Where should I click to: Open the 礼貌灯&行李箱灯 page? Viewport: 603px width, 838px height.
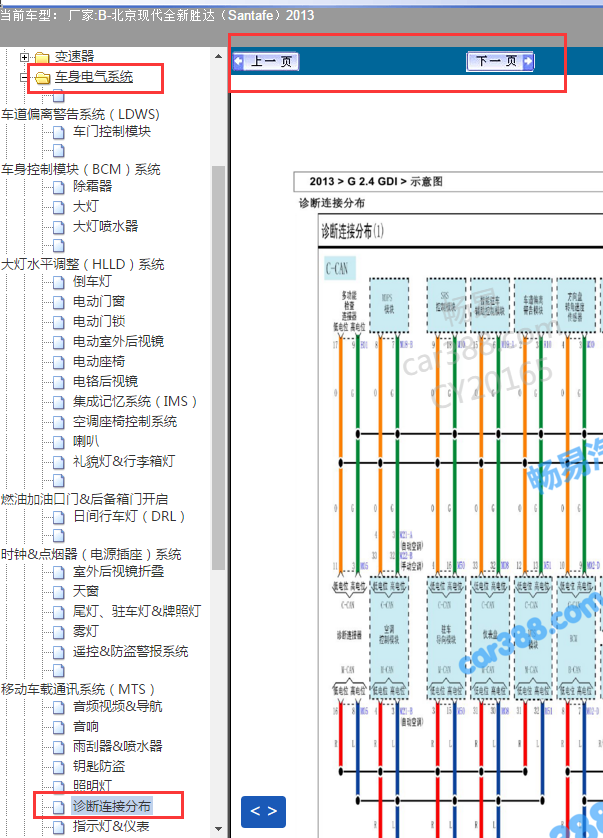coord(123,461)
